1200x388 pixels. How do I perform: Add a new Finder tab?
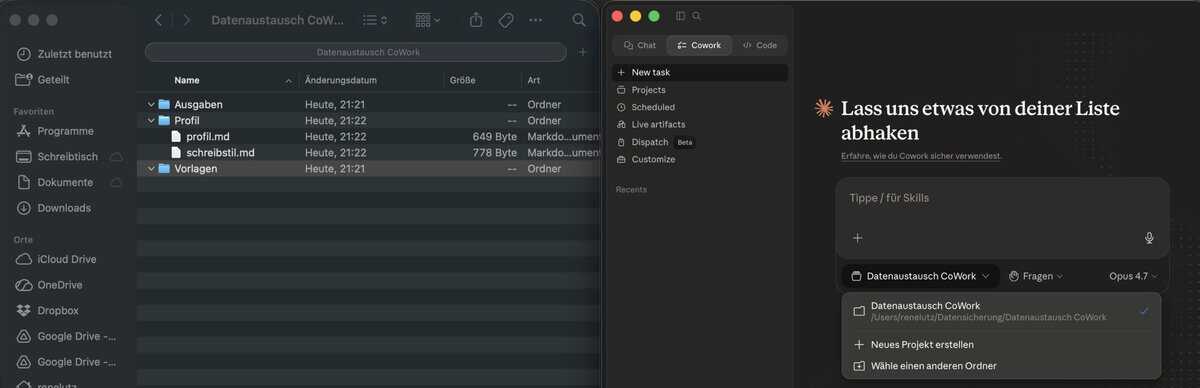point(583,52)
